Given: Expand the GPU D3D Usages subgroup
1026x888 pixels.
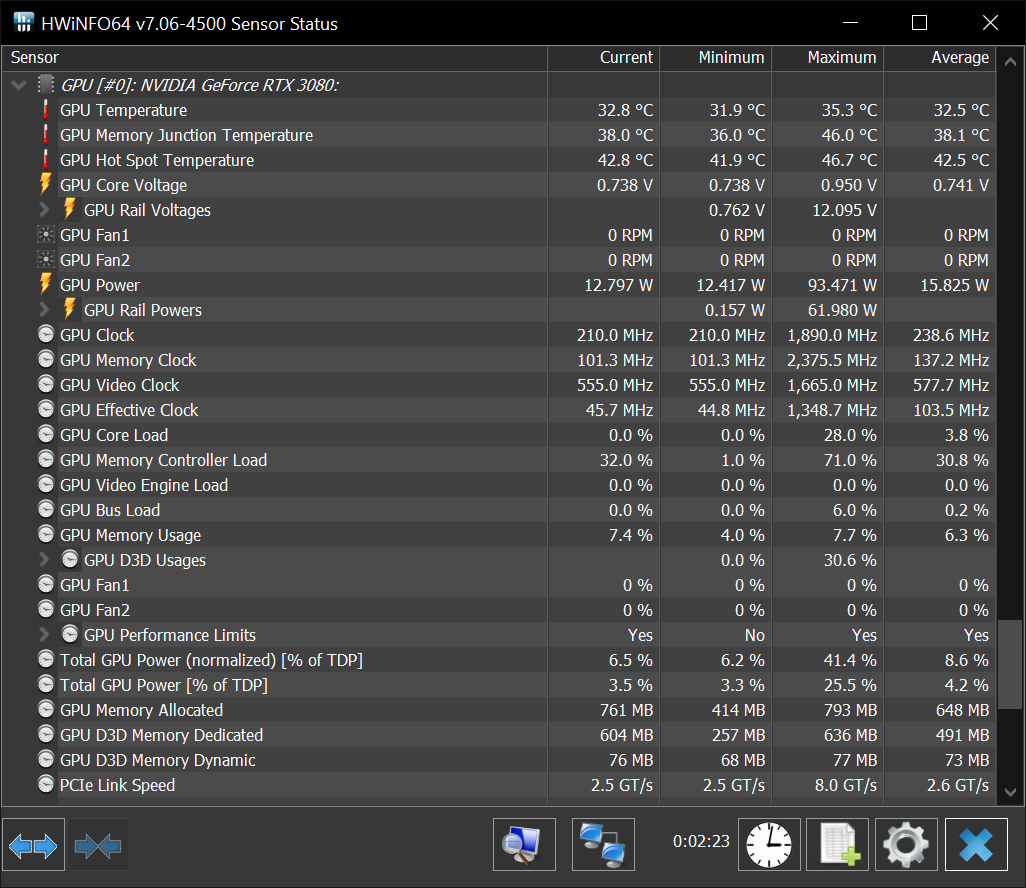Looking at the screenshot, I should pos(44,559).
